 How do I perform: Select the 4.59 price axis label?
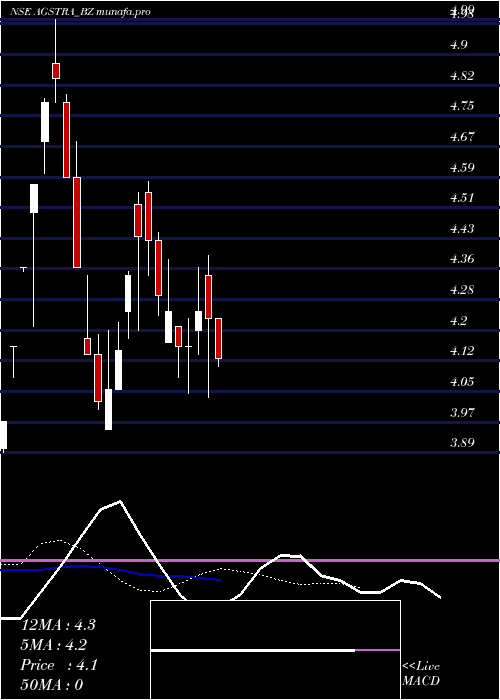[462, 167]
